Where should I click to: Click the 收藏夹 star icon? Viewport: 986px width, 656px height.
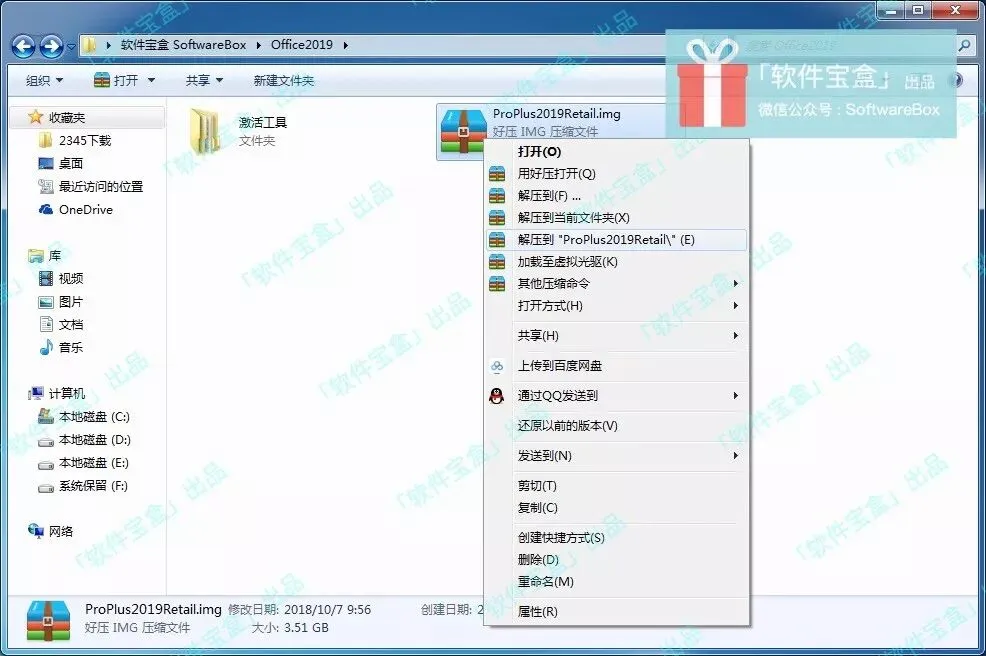[35, 117]
